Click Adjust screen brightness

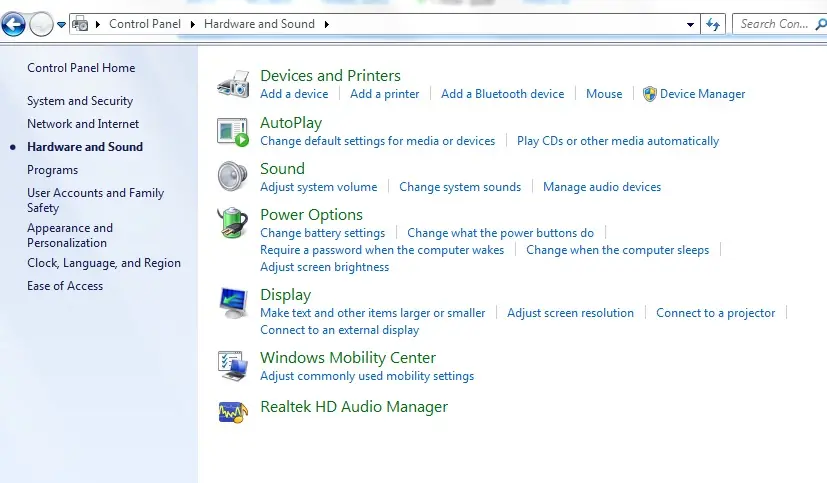pyautogui.click(x=324, y=267)
